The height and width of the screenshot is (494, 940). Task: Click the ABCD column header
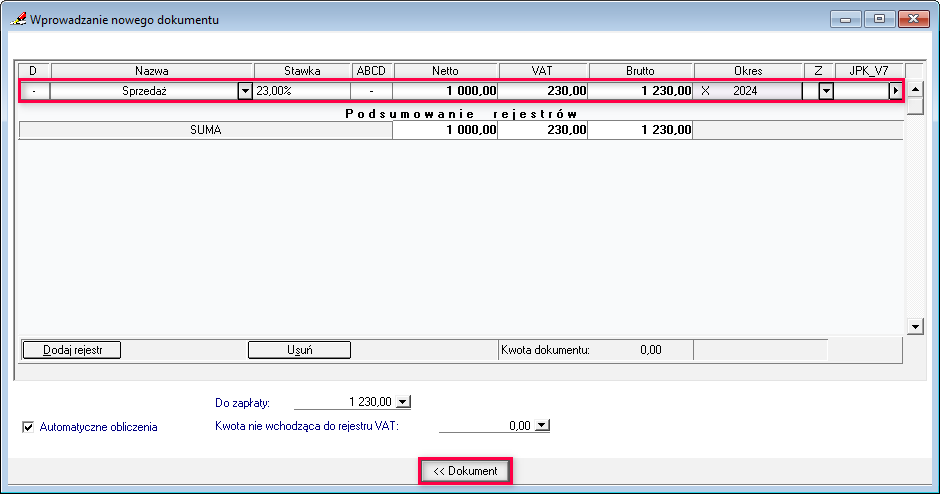(x=372, y=71)
